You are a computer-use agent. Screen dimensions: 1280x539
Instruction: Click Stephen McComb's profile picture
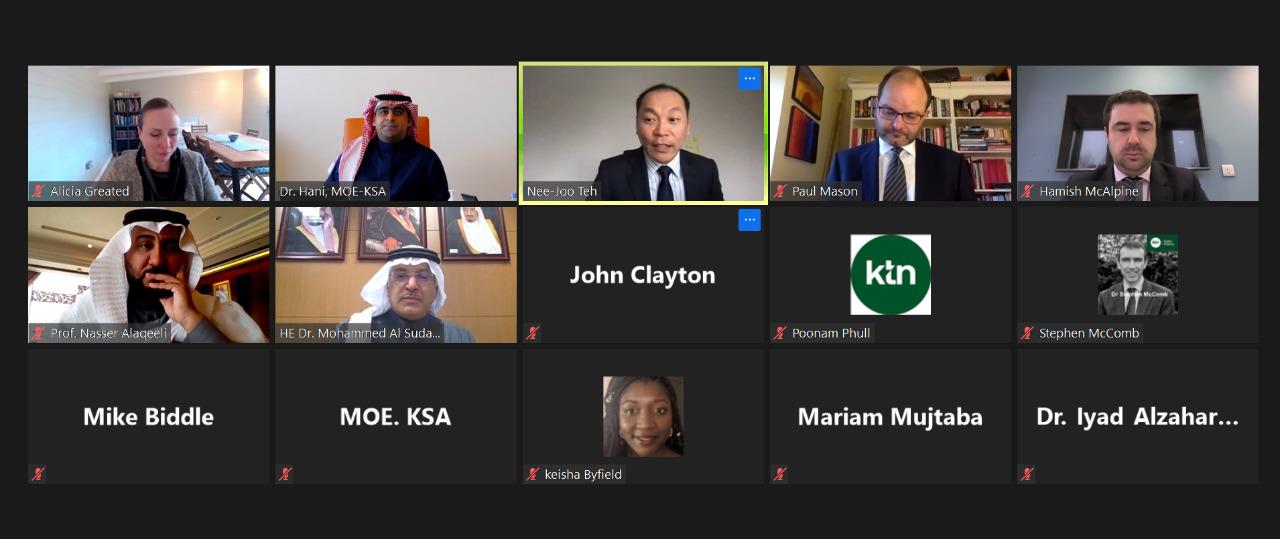pos(1138,275)
